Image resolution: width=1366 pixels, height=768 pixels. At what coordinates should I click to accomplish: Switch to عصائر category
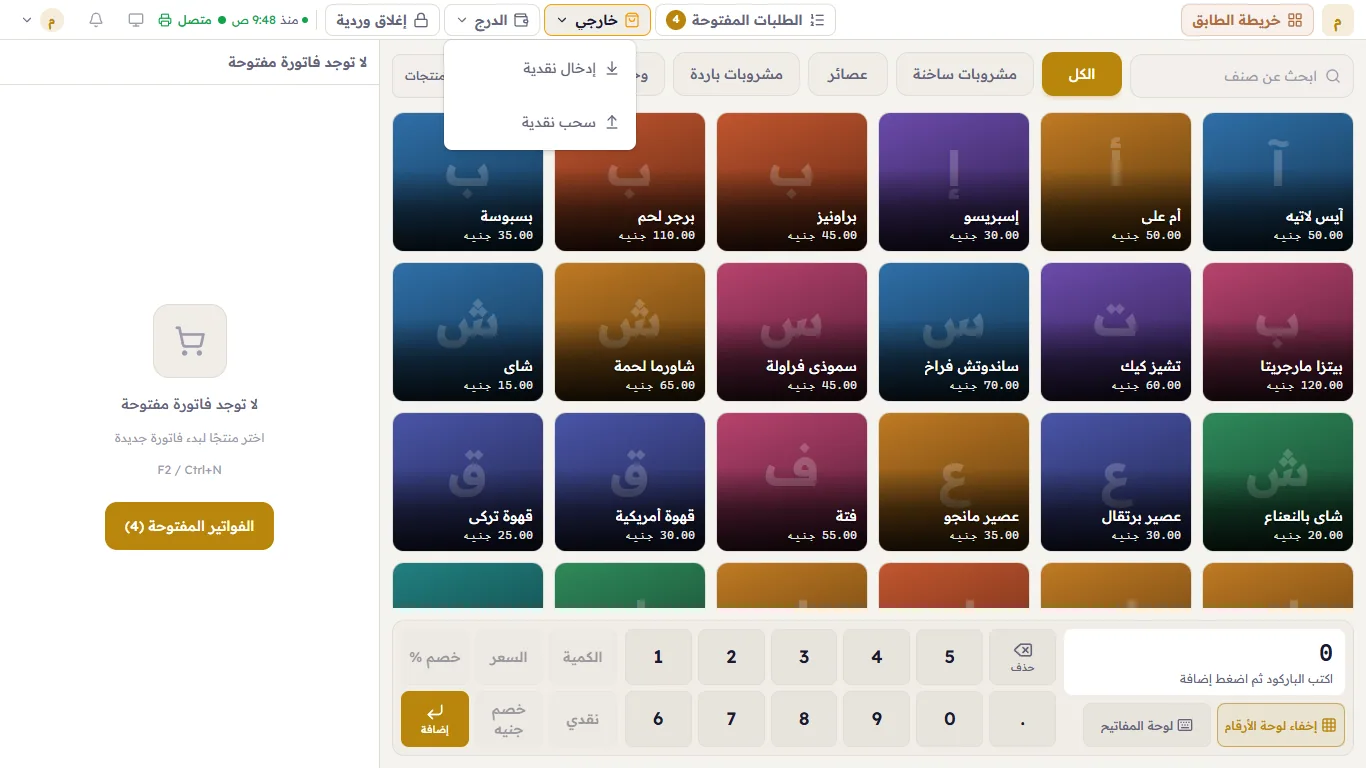coord(848,75)
